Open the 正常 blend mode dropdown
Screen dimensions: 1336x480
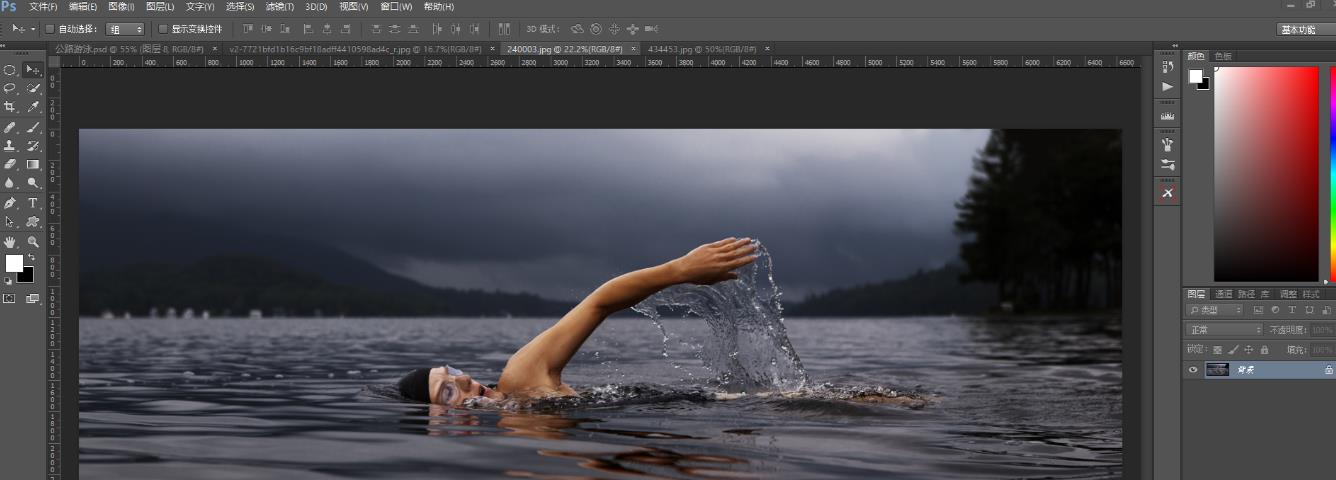click(x=1224, y=330)
